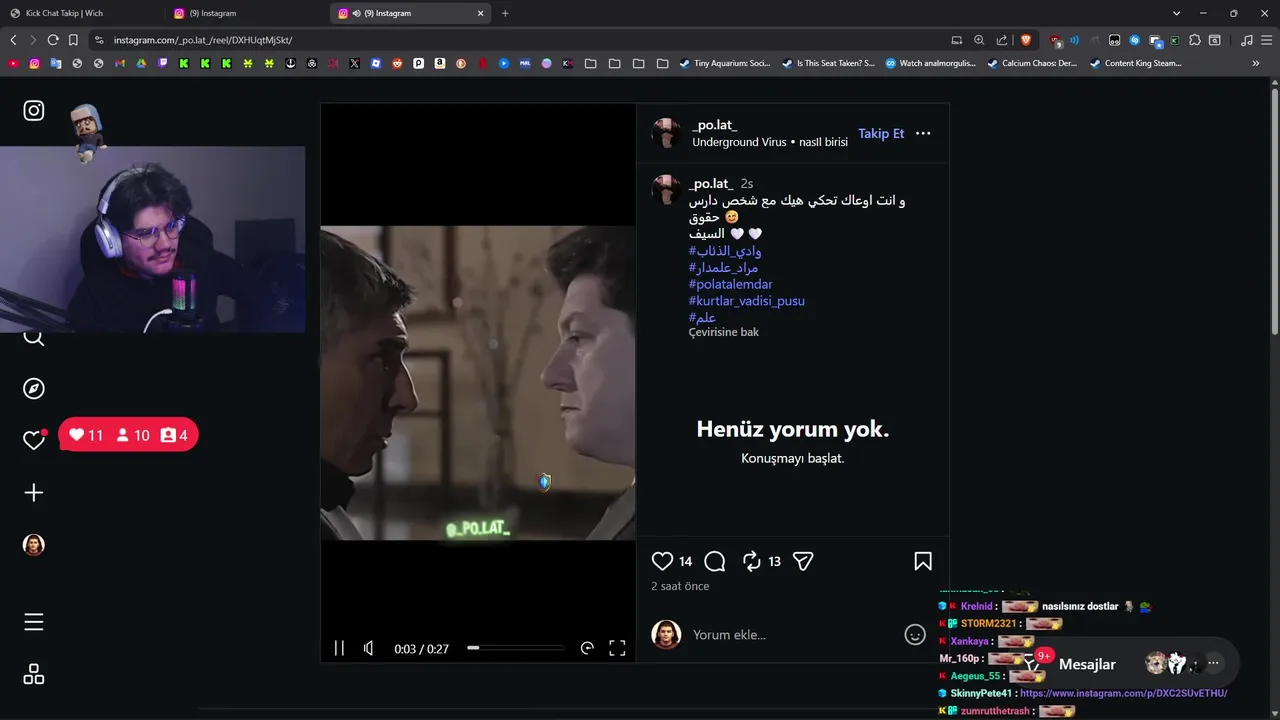Switch to the second Instagram tab

245,13
